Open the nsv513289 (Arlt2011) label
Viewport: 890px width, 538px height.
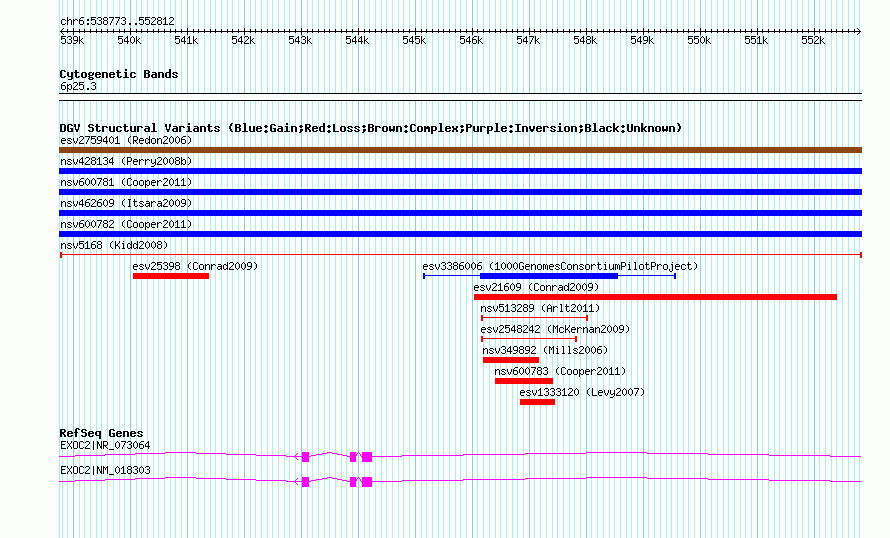540,308
